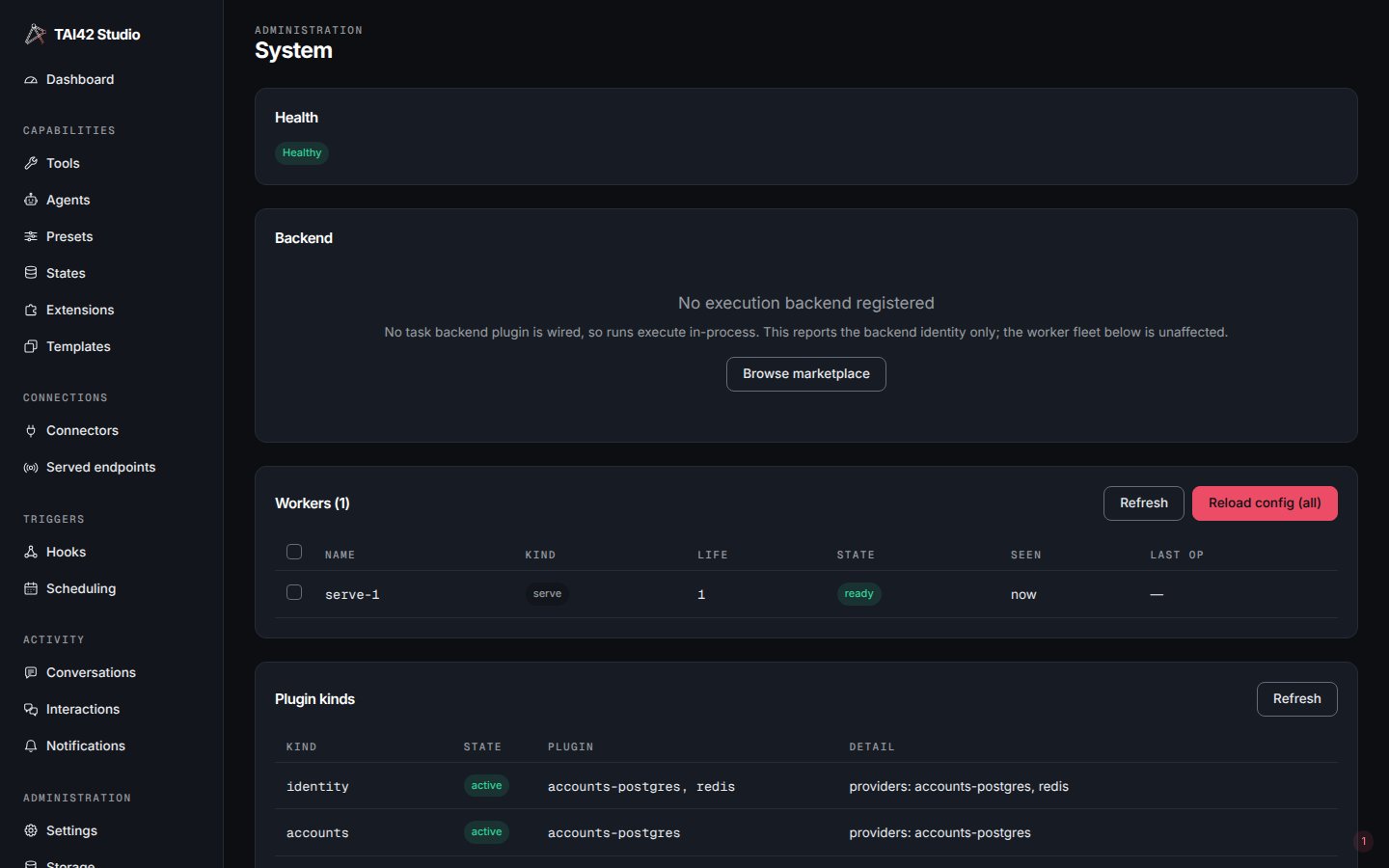
Task: Click 'No execution backend registered' heading
Action: [805, 303]
